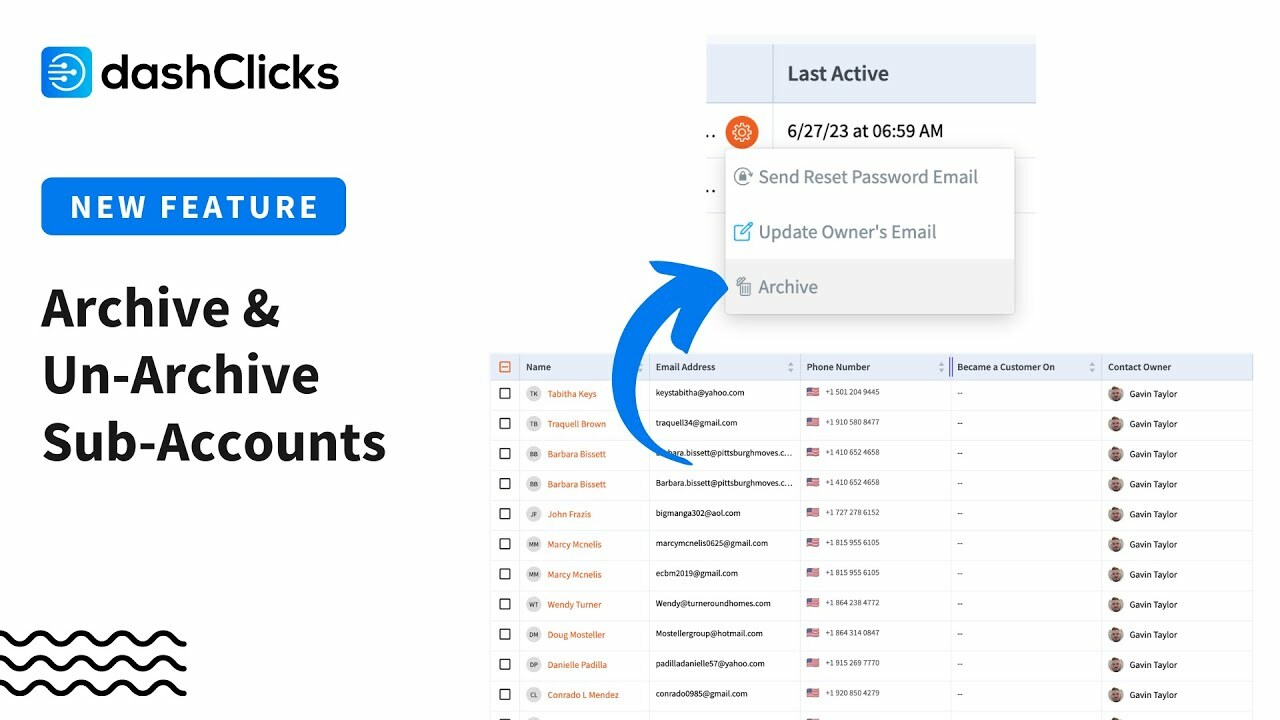
Task: Click the Last Active column header
Action: (839, 73)
